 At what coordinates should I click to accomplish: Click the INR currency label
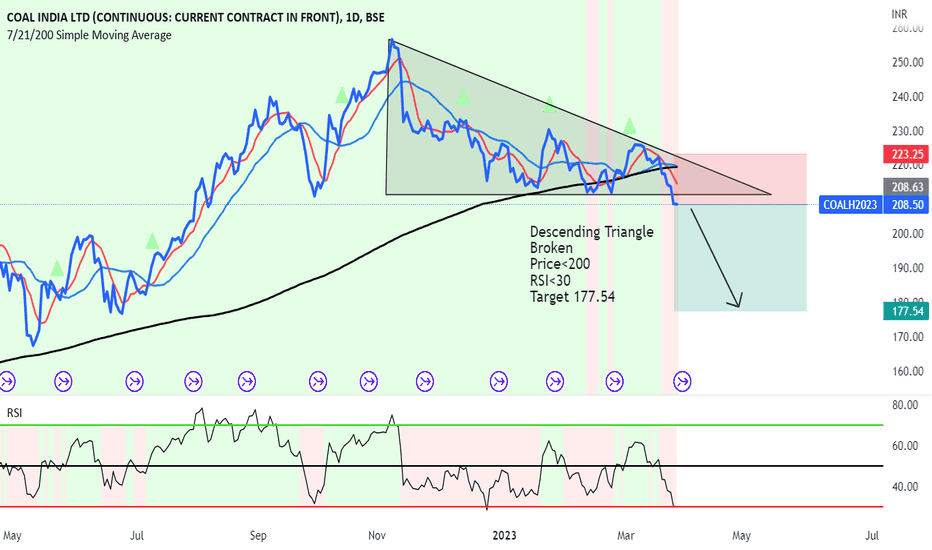pyautogui.click(x=899, y=14)
